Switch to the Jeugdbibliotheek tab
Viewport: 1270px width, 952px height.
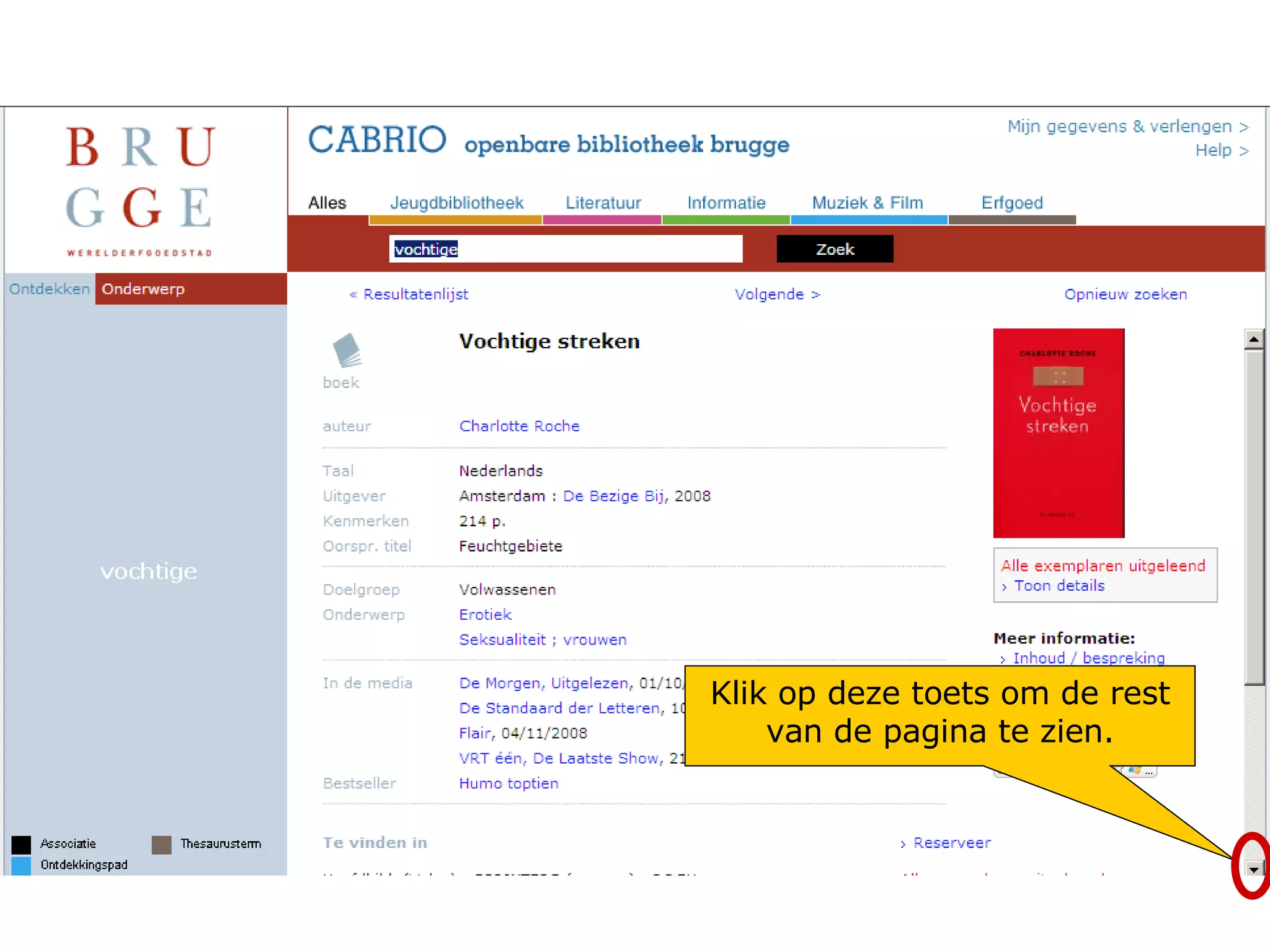pos(456,203)
